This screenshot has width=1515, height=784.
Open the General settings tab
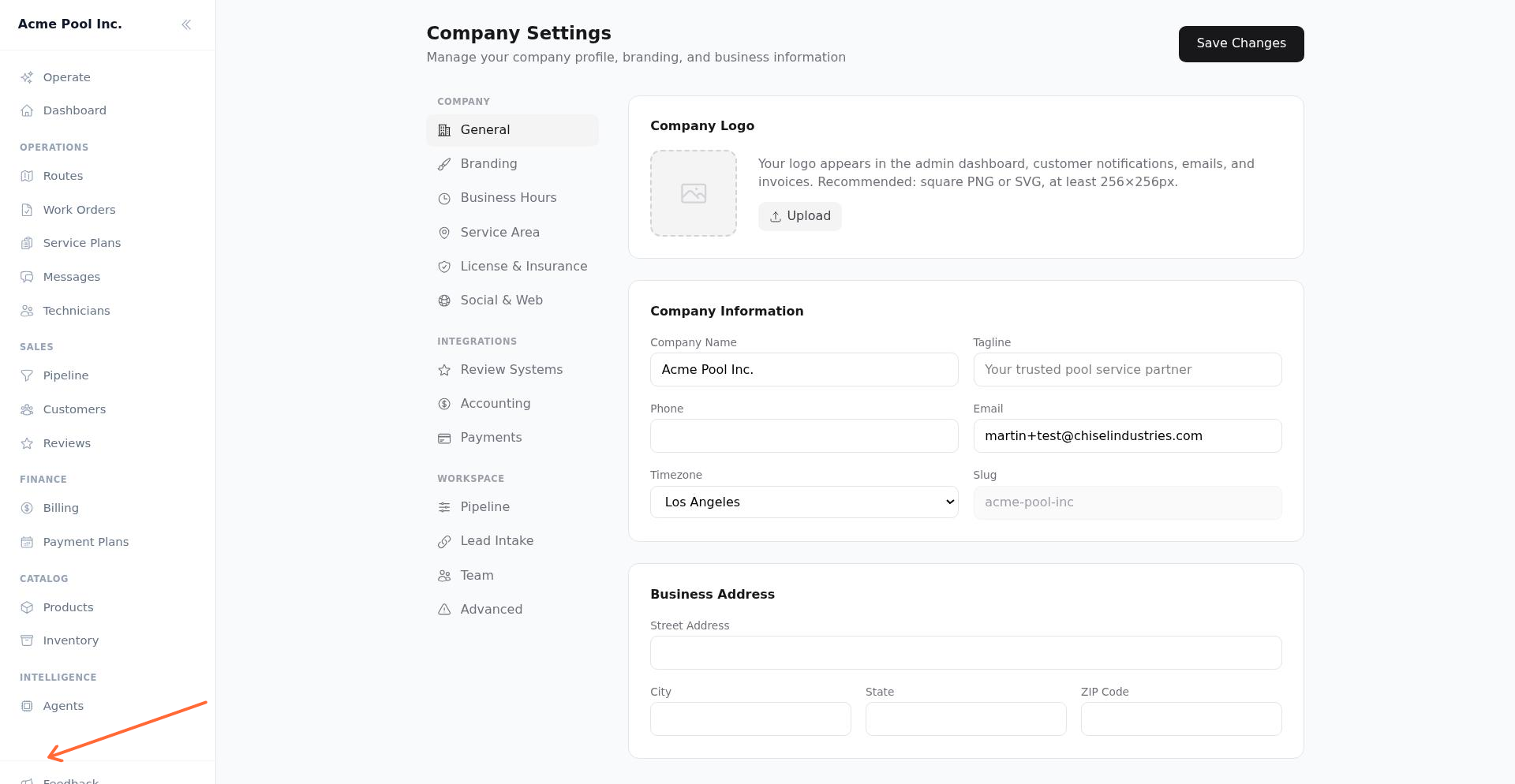point(512,130)
